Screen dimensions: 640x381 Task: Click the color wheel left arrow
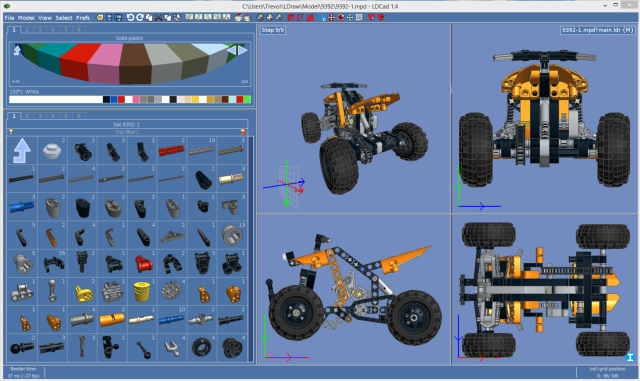click(231, 50)
